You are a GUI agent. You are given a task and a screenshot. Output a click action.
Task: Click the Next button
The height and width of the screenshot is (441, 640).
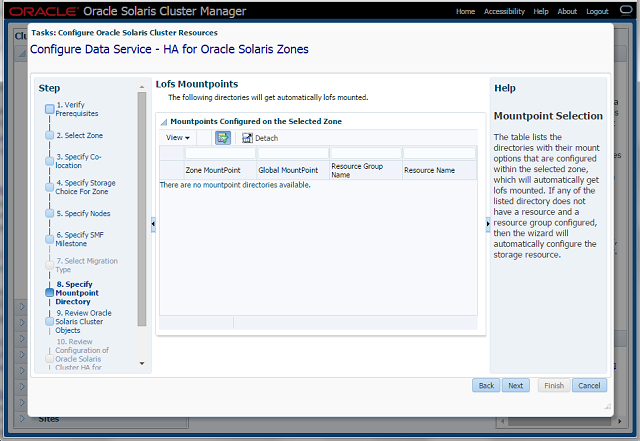[515, 385]
